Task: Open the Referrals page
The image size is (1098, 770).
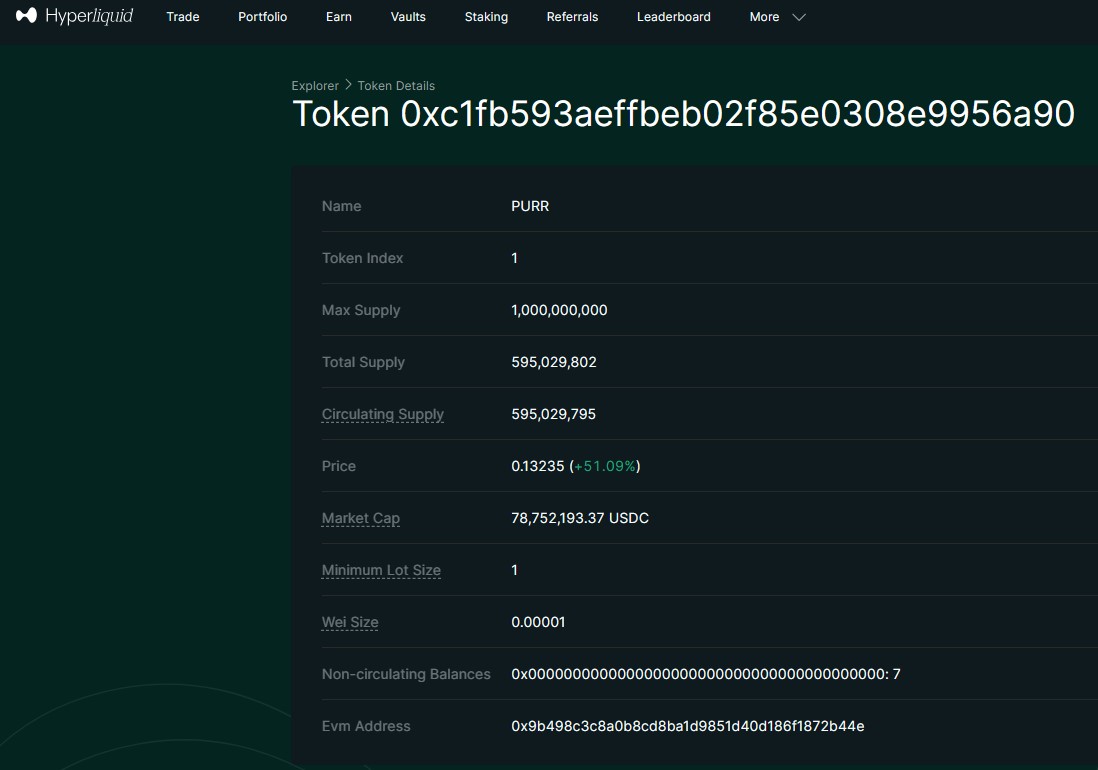Action: [x=572, y=17]
